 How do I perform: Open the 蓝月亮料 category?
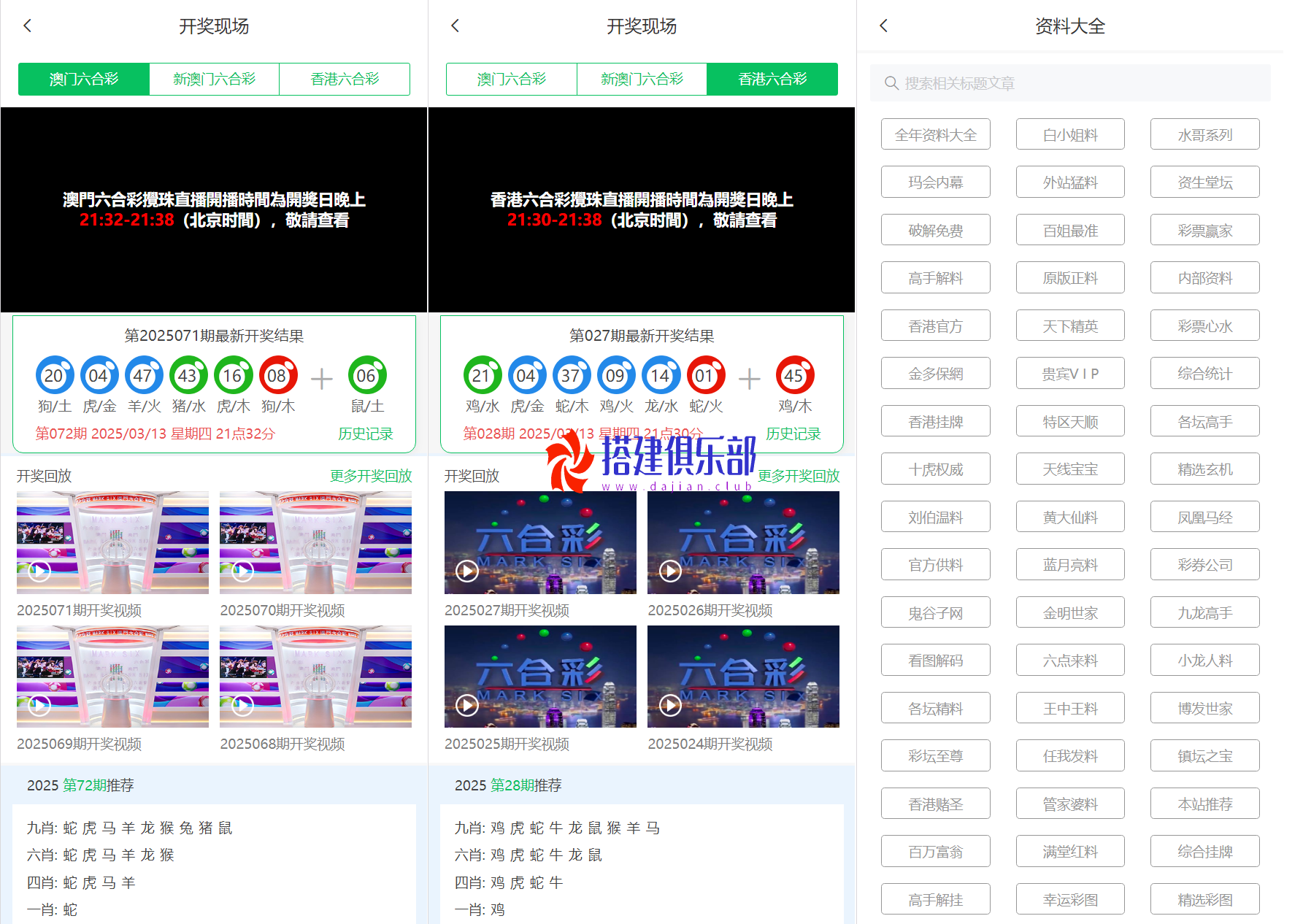[1070, 564]
